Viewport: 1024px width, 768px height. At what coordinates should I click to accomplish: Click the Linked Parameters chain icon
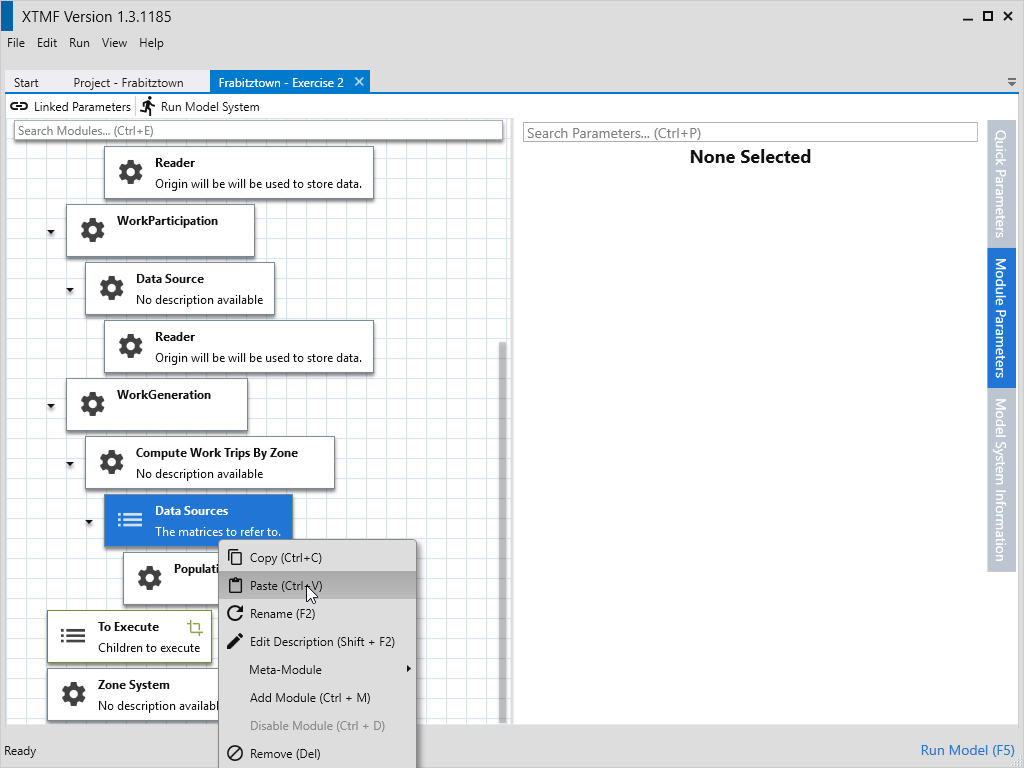(x=19, y=106)
